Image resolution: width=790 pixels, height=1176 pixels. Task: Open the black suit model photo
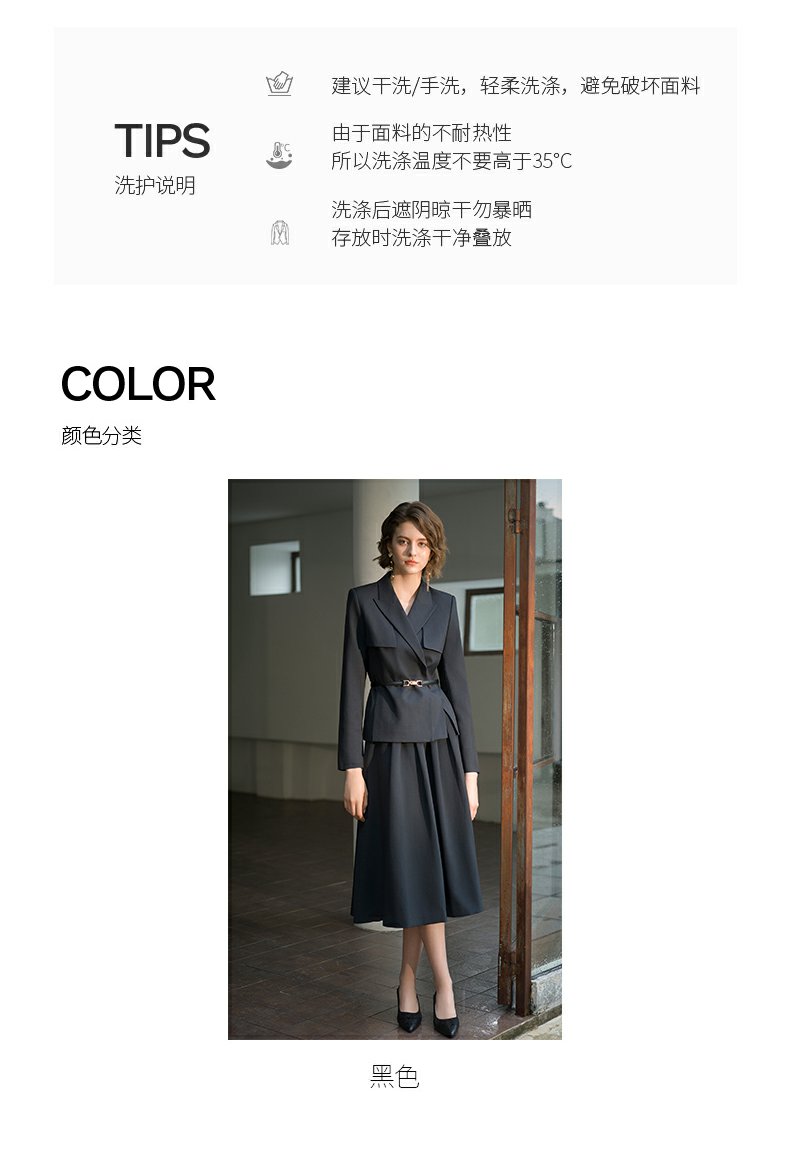point(395,759)
